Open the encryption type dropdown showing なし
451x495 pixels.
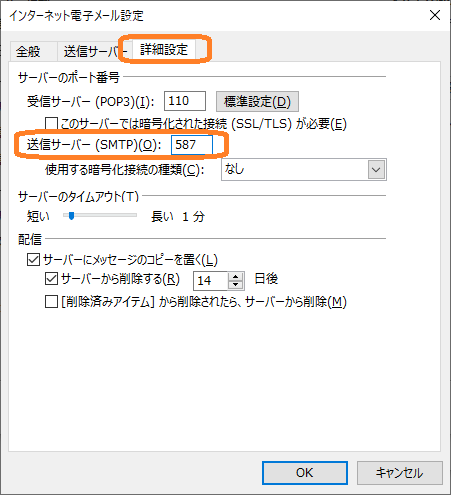[x=304, y=170]
